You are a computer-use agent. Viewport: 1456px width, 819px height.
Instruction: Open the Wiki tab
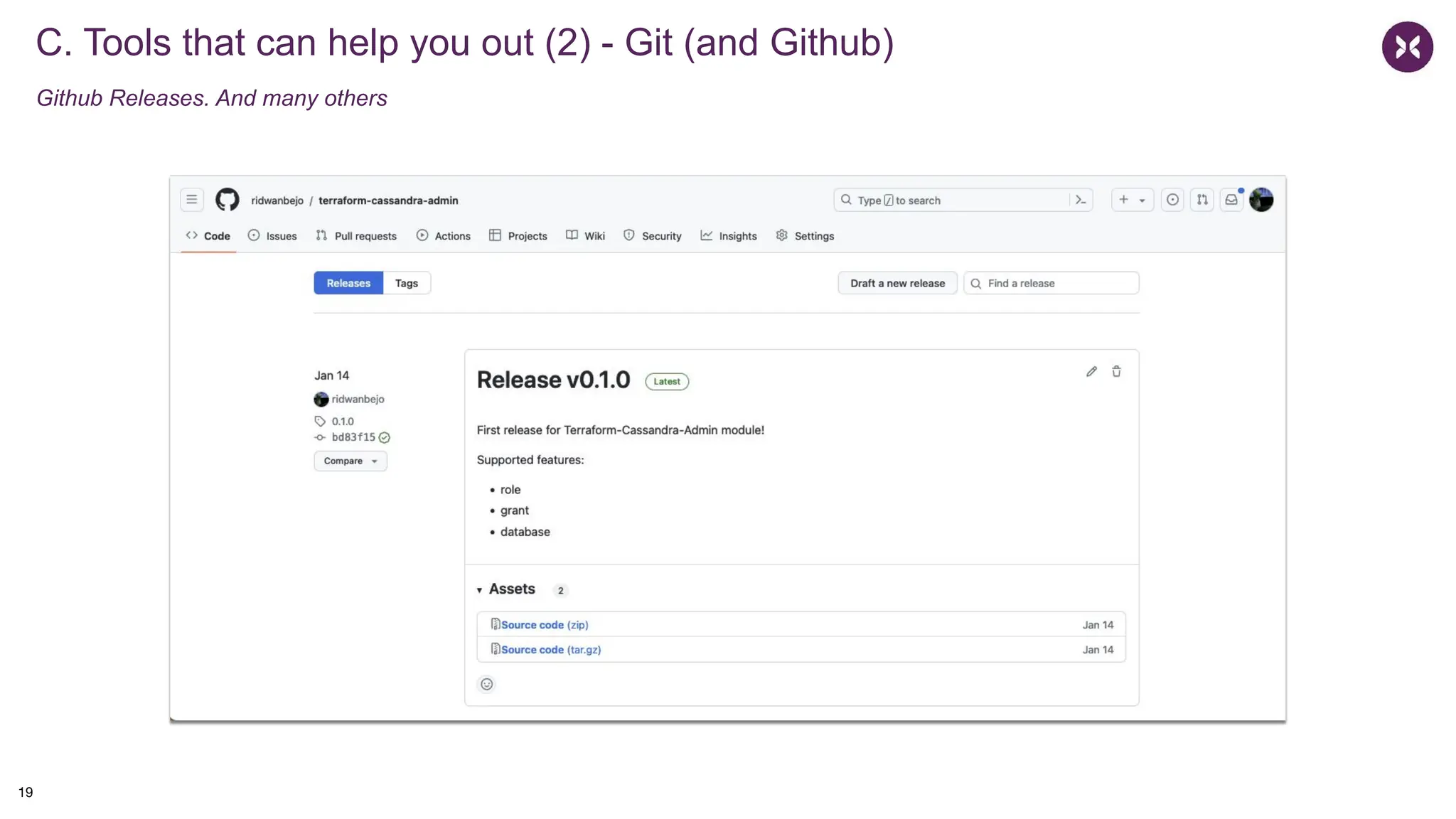(x=586, y=236)
